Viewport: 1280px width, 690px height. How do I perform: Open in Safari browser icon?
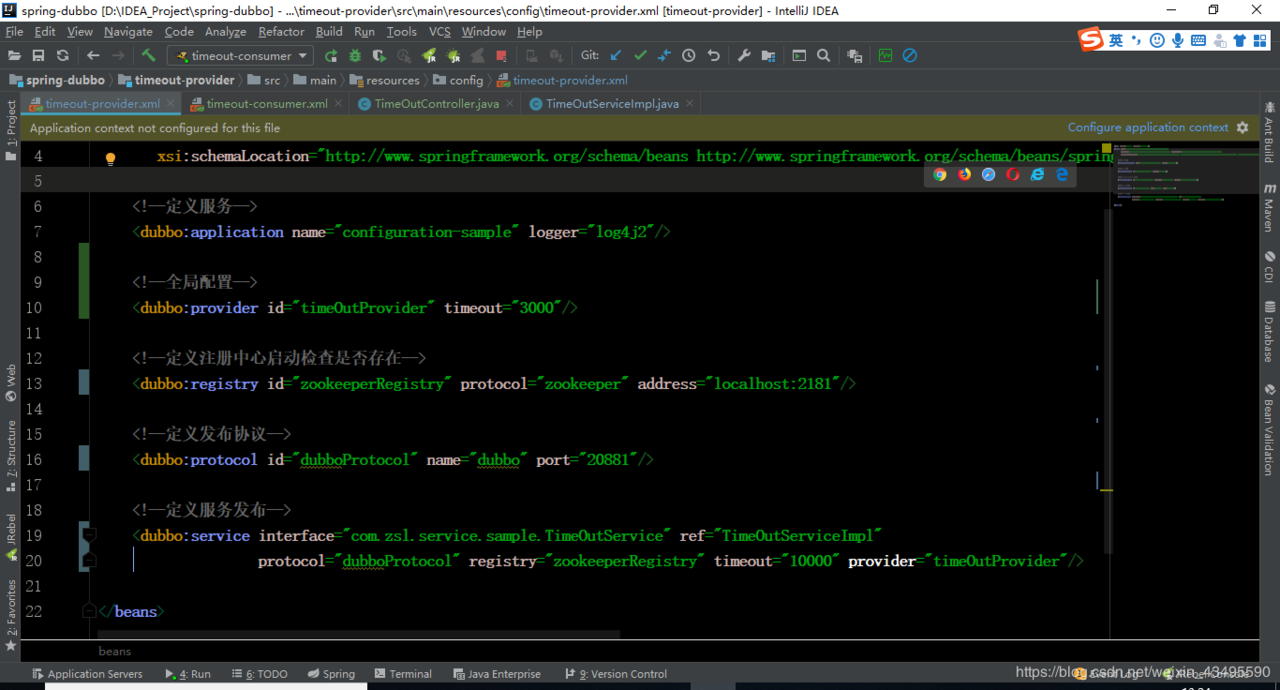(x=988, y=174)
